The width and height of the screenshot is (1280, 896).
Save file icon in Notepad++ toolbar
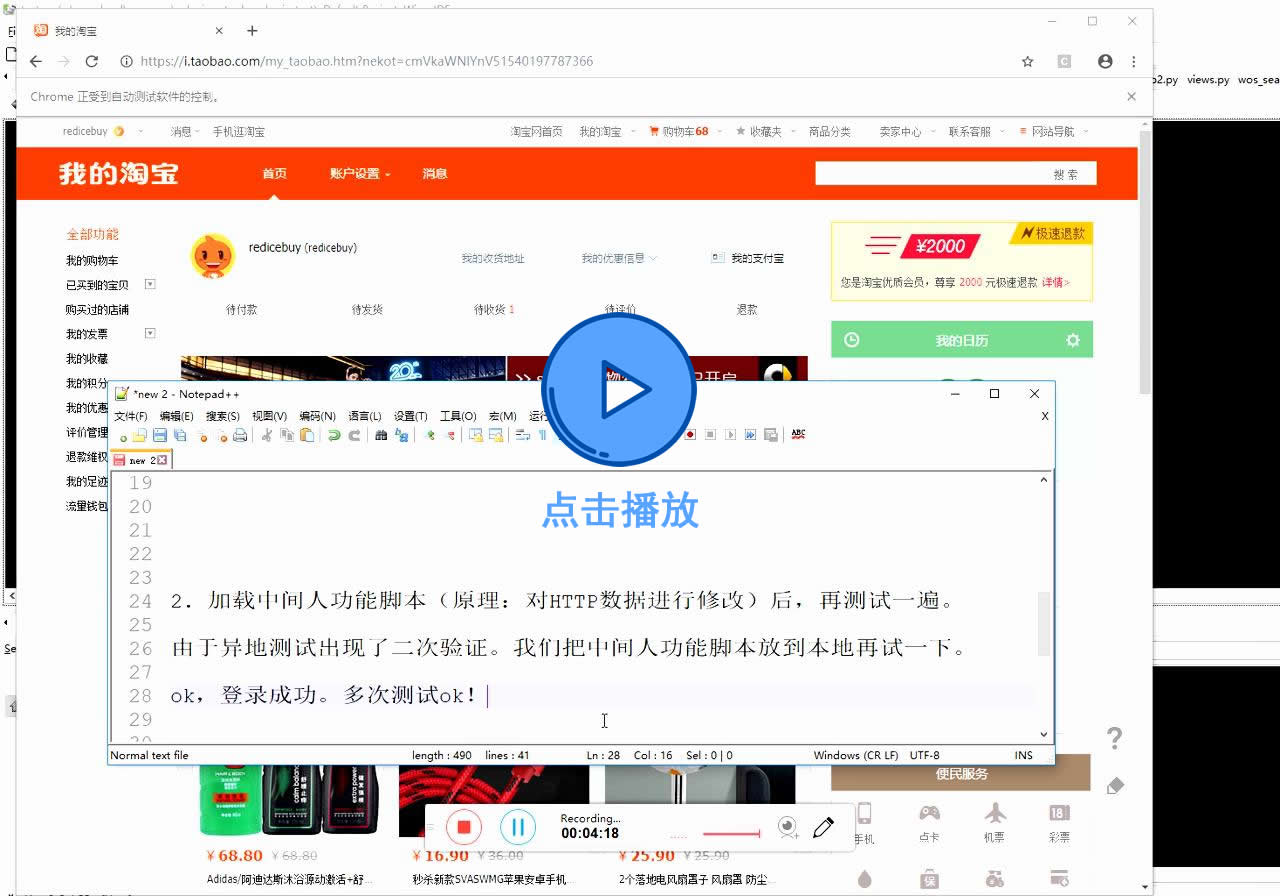pyautogui.click(x=159, y=435)
